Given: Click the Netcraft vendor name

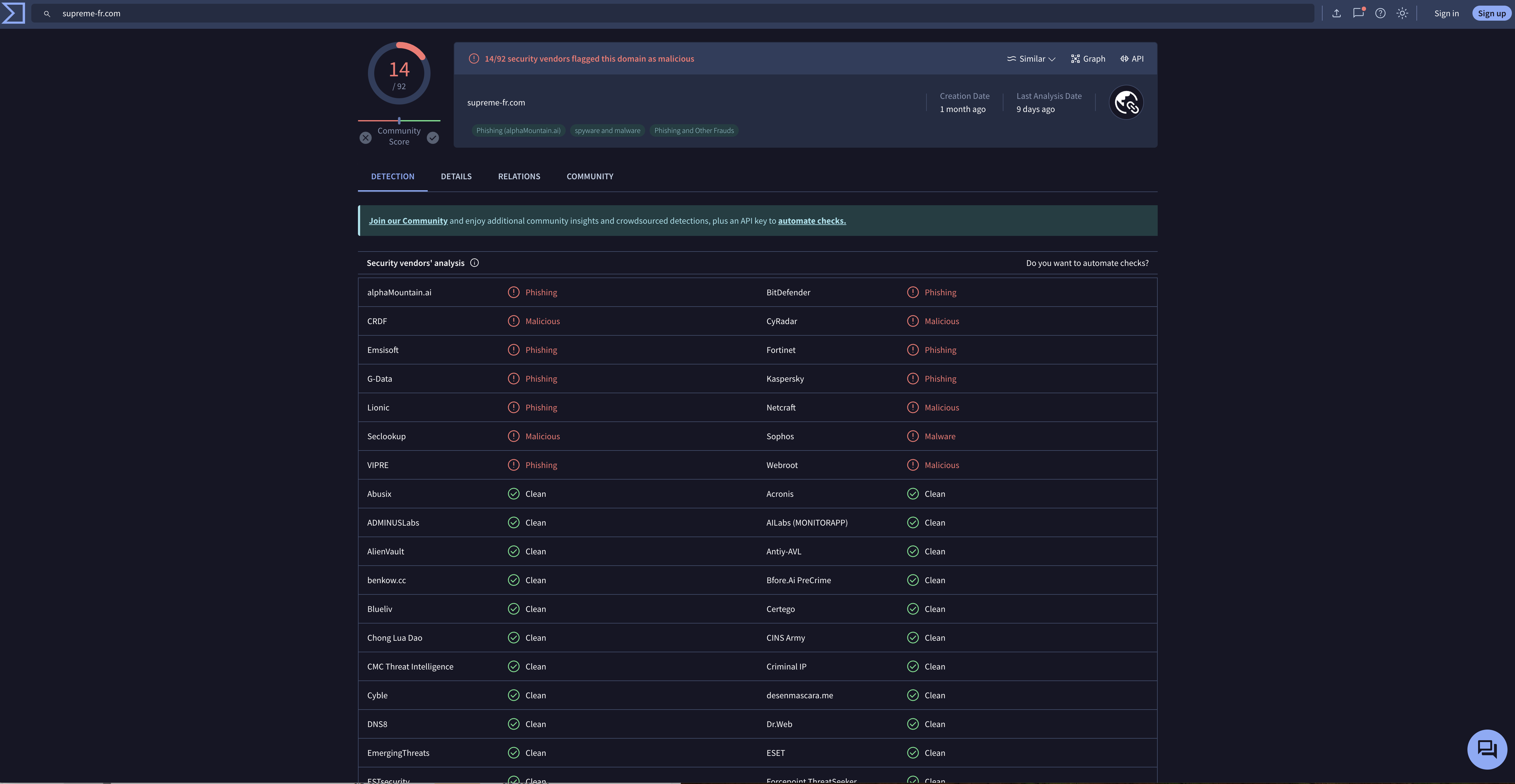Looking at the screenshot, I should [780, 408].
